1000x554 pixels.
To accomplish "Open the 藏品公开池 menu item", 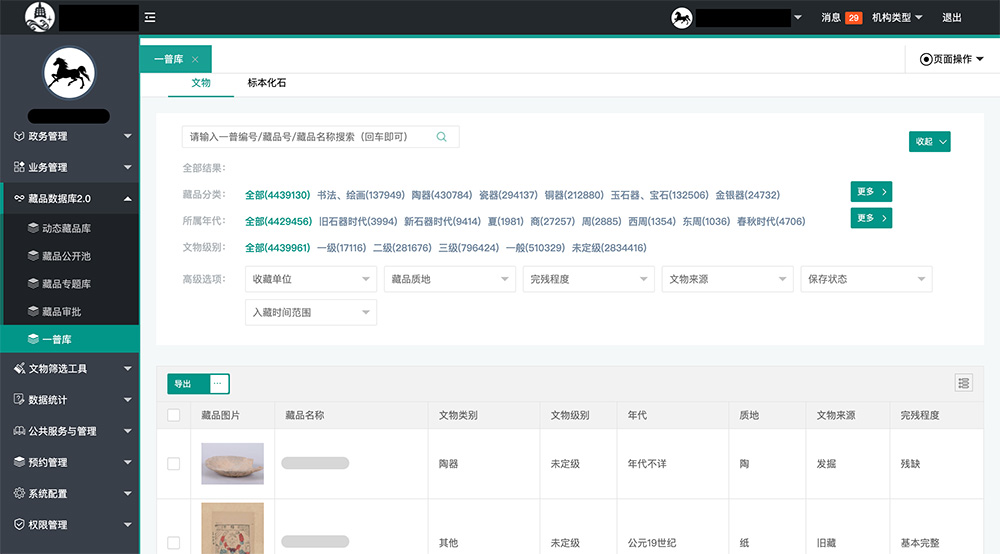I will pos(71,256).
